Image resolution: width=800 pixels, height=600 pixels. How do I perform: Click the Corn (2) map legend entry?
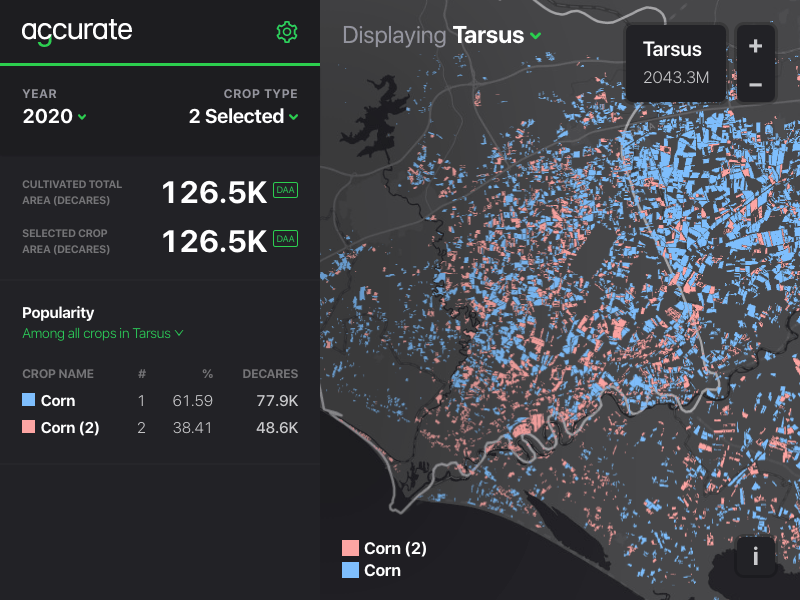(384, 548)
